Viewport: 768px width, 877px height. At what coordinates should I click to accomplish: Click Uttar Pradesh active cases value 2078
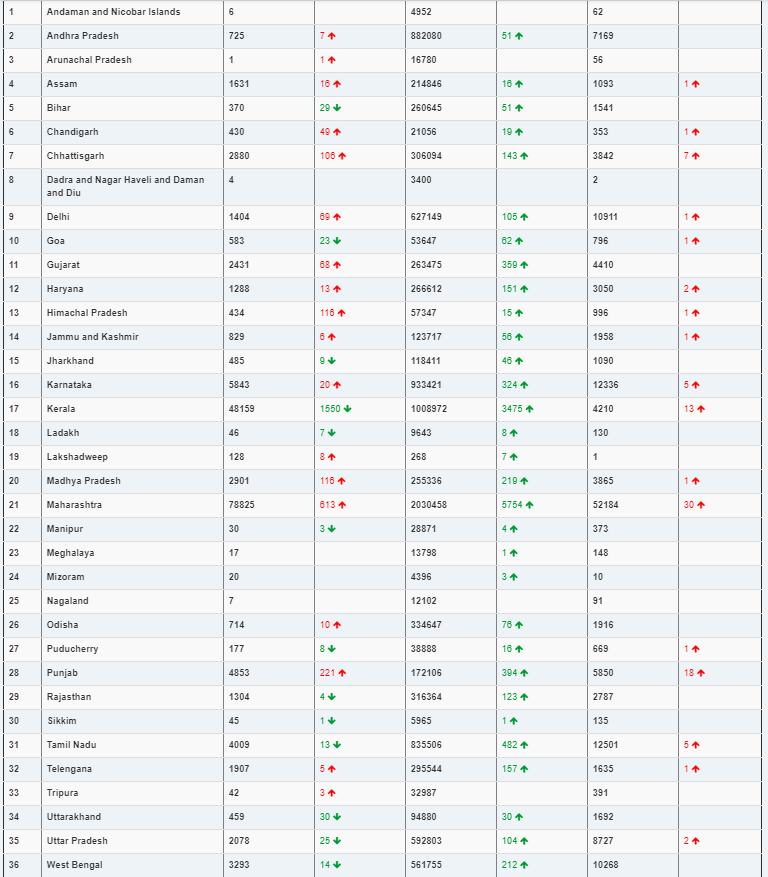[239, 841]
